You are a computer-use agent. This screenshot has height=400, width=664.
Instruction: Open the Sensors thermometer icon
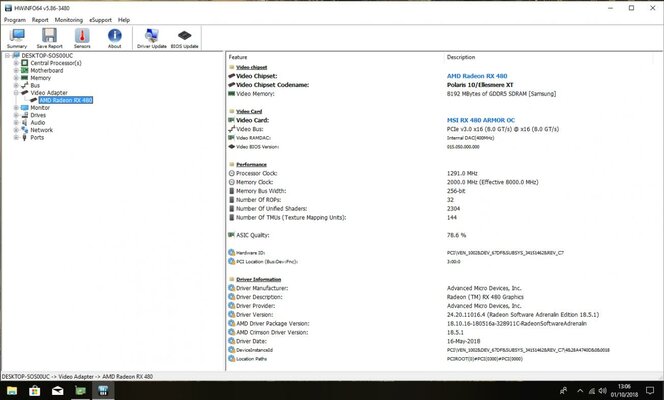click(x=82, y=37)
